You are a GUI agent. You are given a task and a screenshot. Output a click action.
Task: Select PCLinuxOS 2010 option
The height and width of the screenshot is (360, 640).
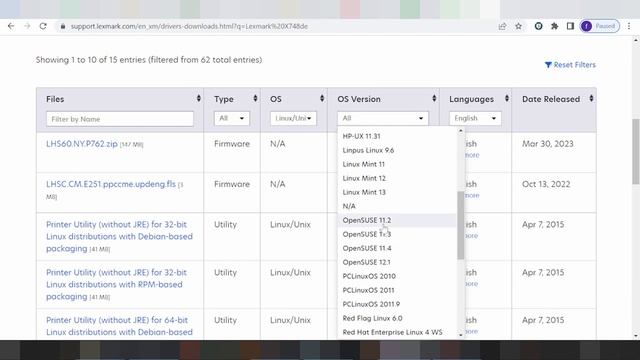(x=397, y=276)
